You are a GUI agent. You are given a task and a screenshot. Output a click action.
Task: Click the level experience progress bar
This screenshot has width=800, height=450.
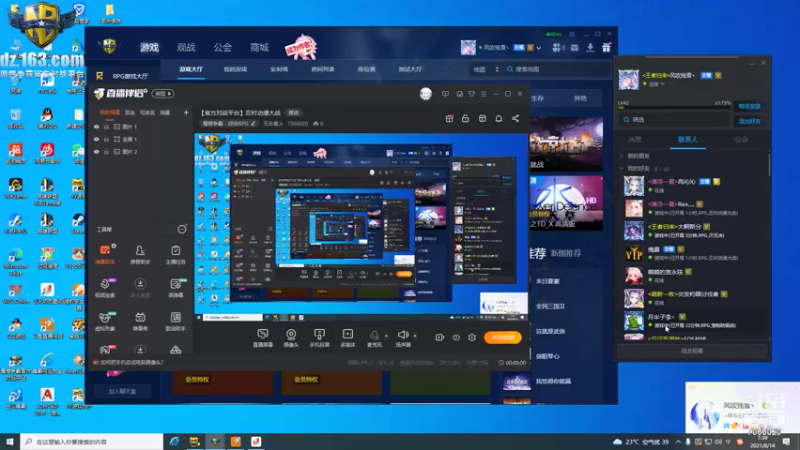click(x=674, y=108)
